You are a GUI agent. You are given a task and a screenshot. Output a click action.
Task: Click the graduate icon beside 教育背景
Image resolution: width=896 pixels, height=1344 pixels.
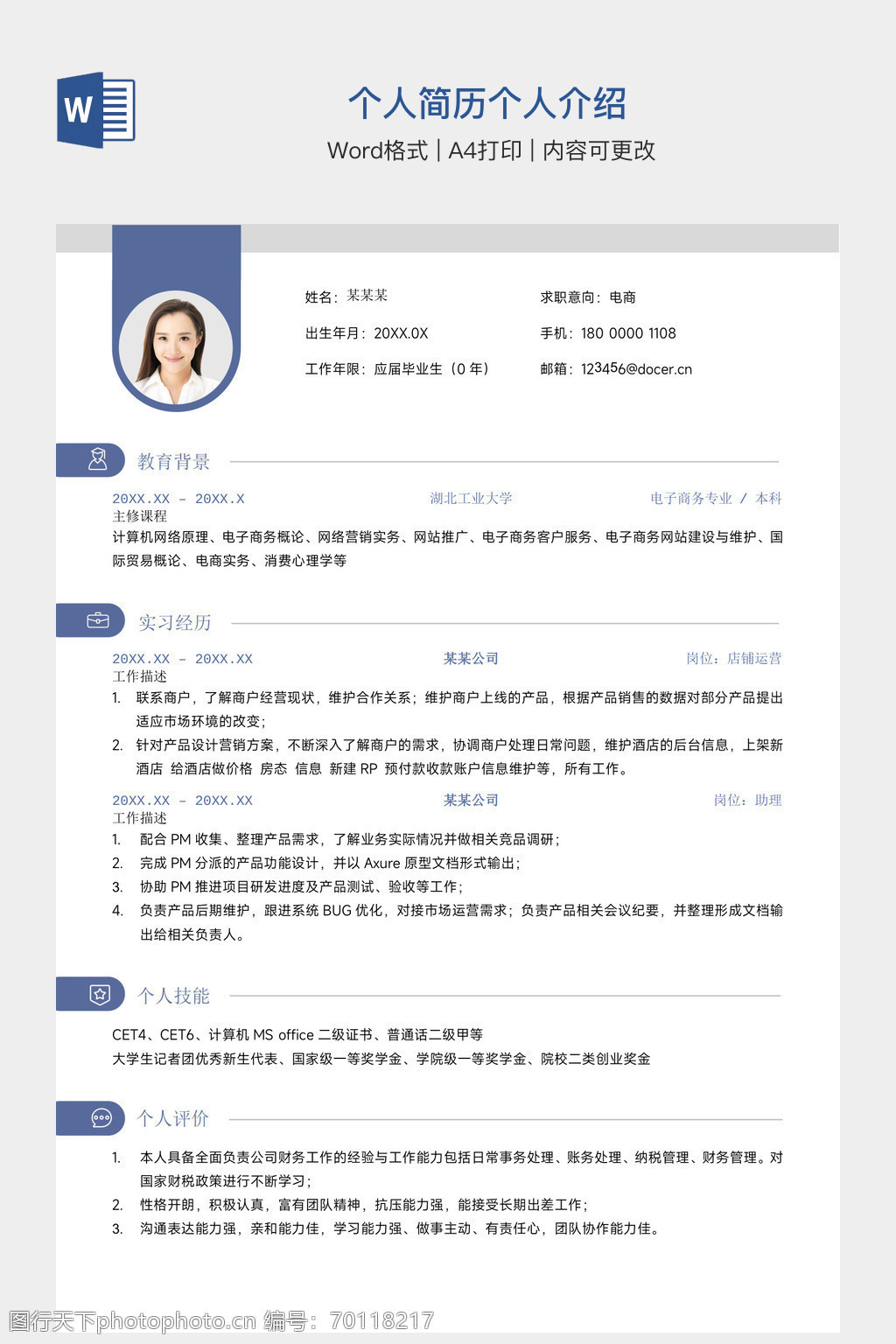pos(97,460)
